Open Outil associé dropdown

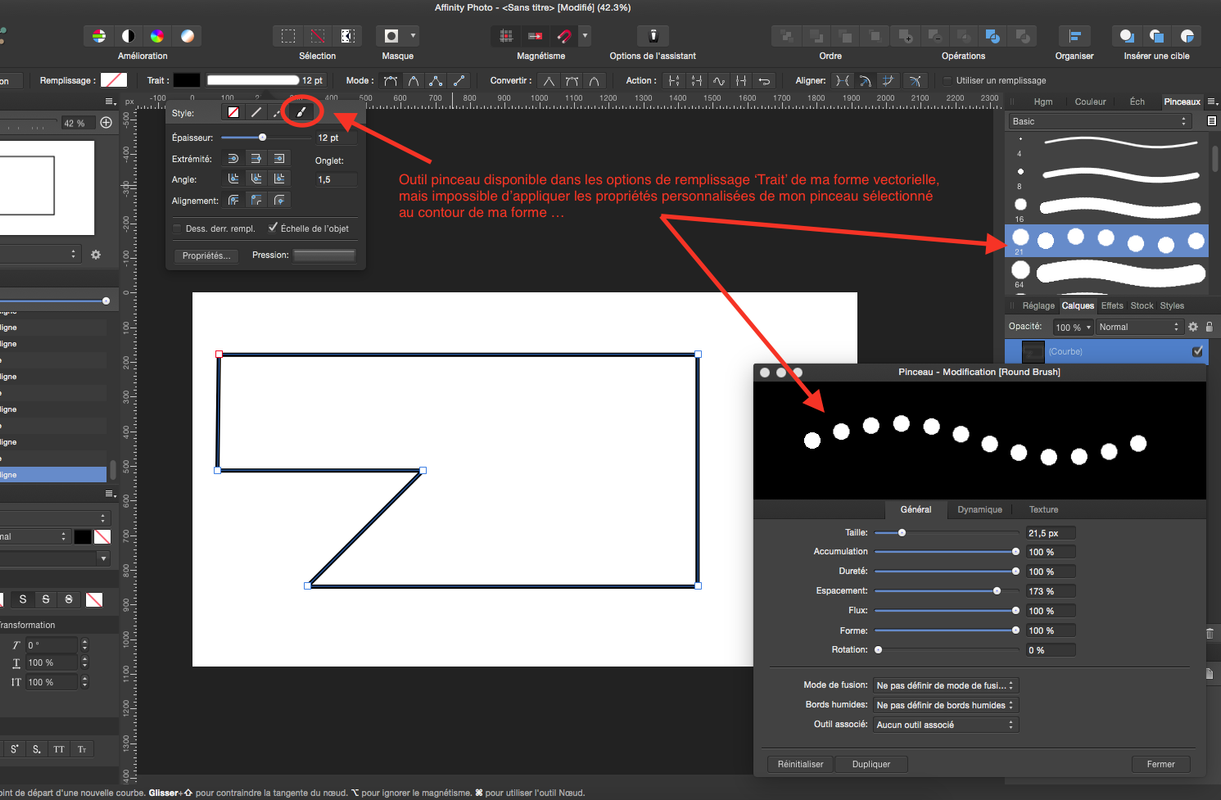[x=945, y=725]
